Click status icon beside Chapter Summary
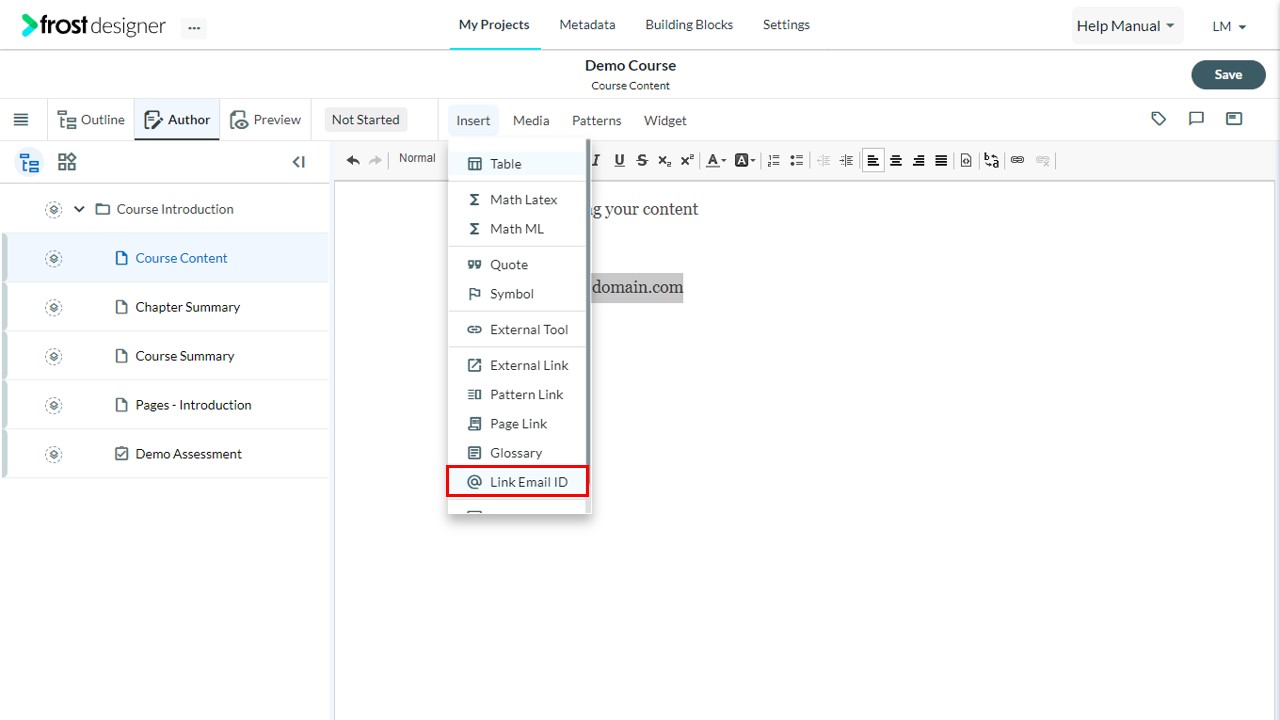 point(54,307)
